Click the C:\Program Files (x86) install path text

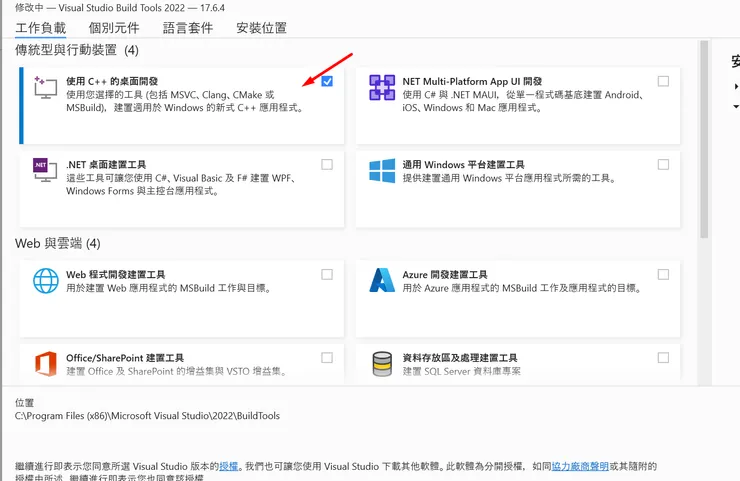pyautogui.click(x=147, y=416)
